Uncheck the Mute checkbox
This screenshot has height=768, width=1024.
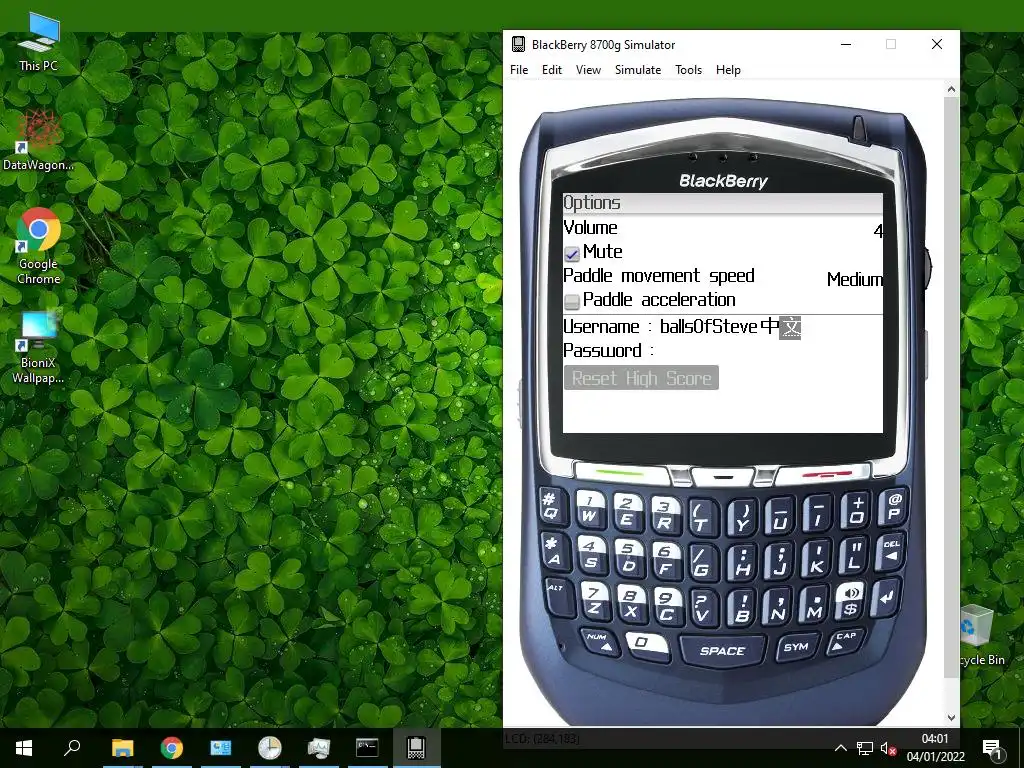pyautogui.click(x=571, y=253)
